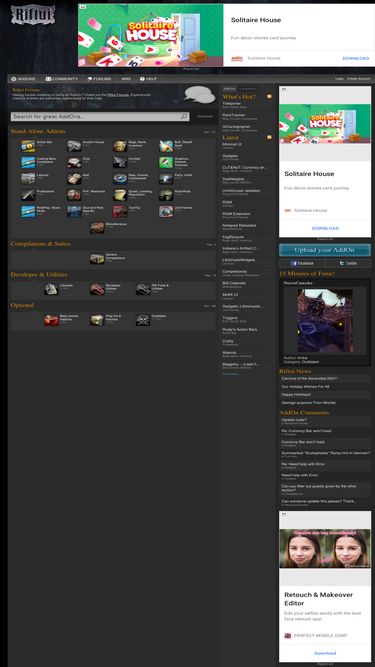Image resolution: width=375 pixels, height=667 pixels.
Task: Click the Twitter button
Action: (348, 263)
